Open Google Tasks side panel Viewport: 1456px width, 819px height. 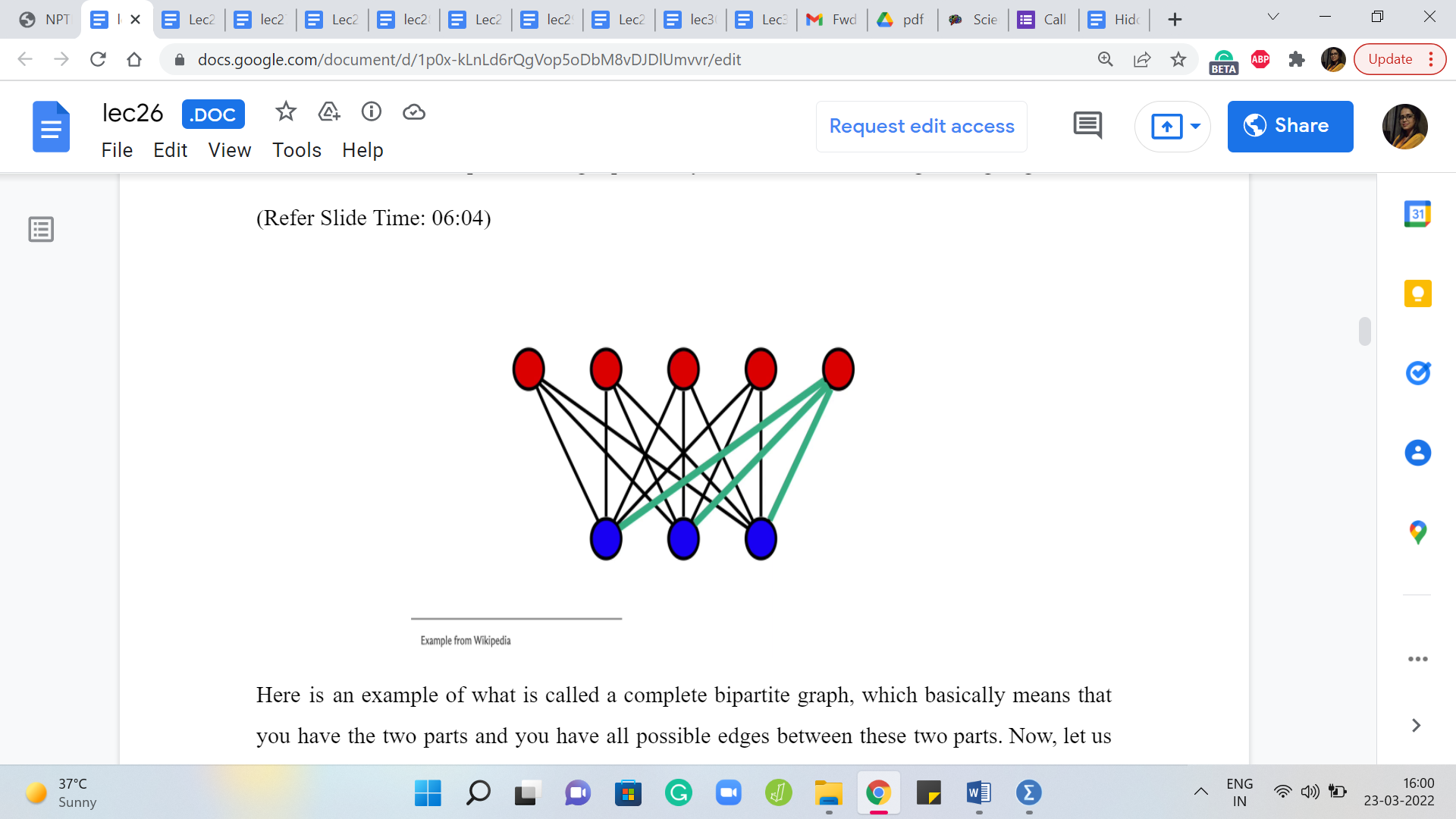click(1417, 372)
